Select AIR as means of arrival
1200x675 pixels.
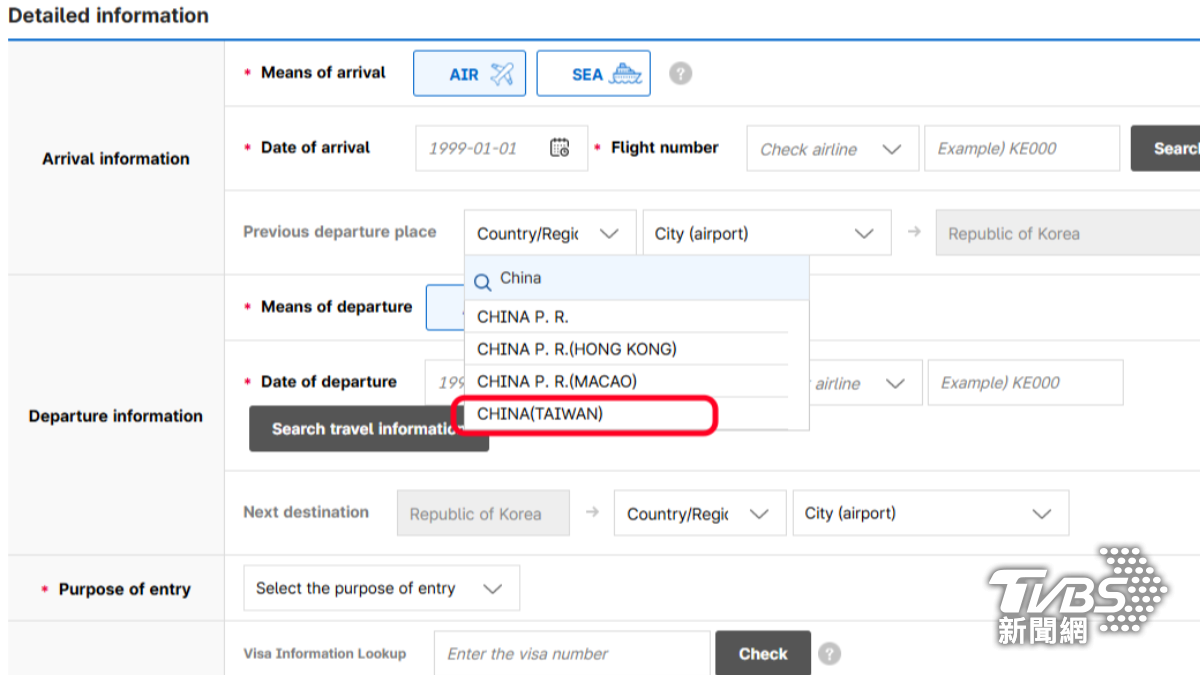[469, 74]
